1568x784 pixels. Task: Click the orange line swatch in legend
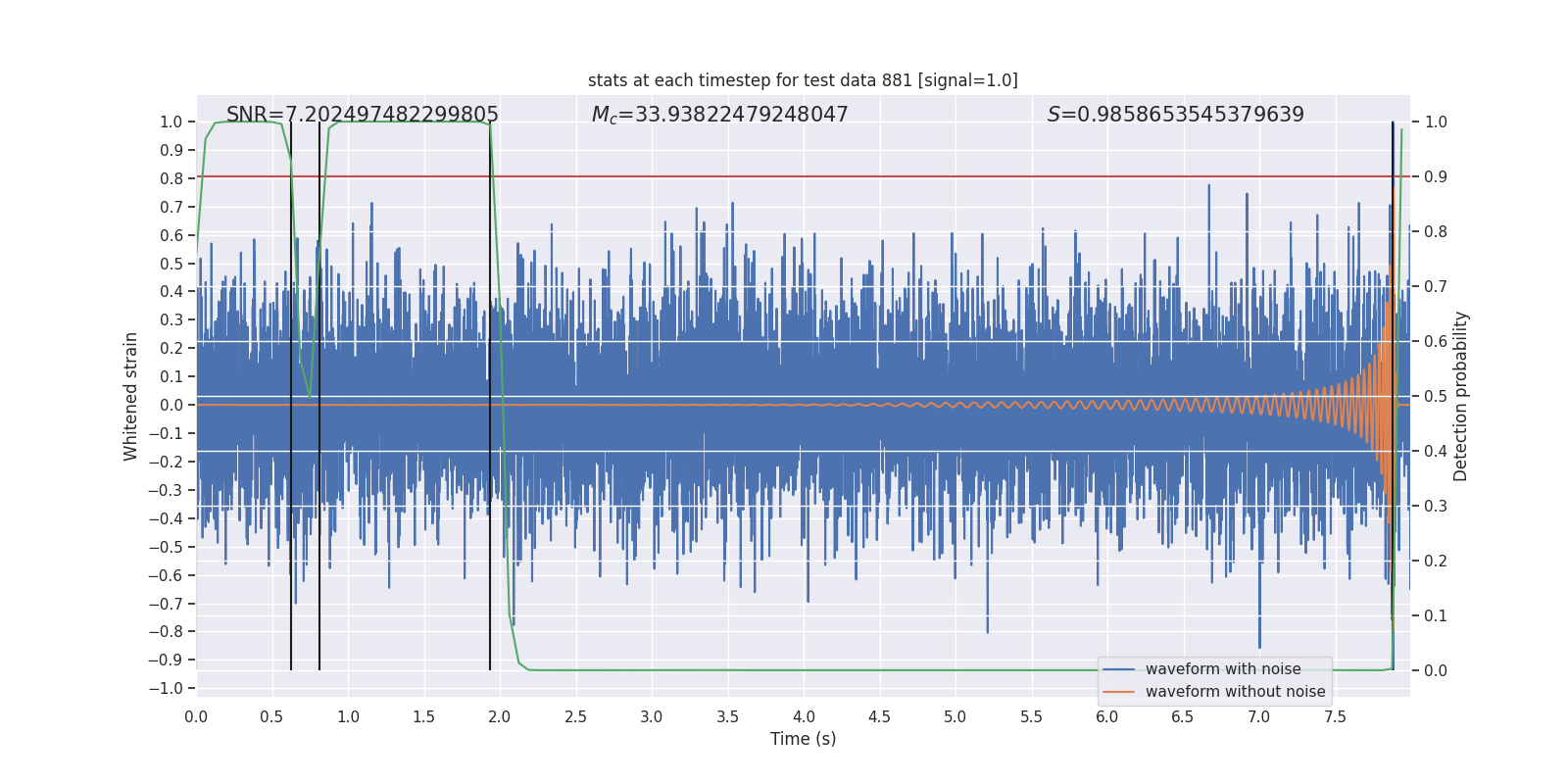coord(1118,692)
